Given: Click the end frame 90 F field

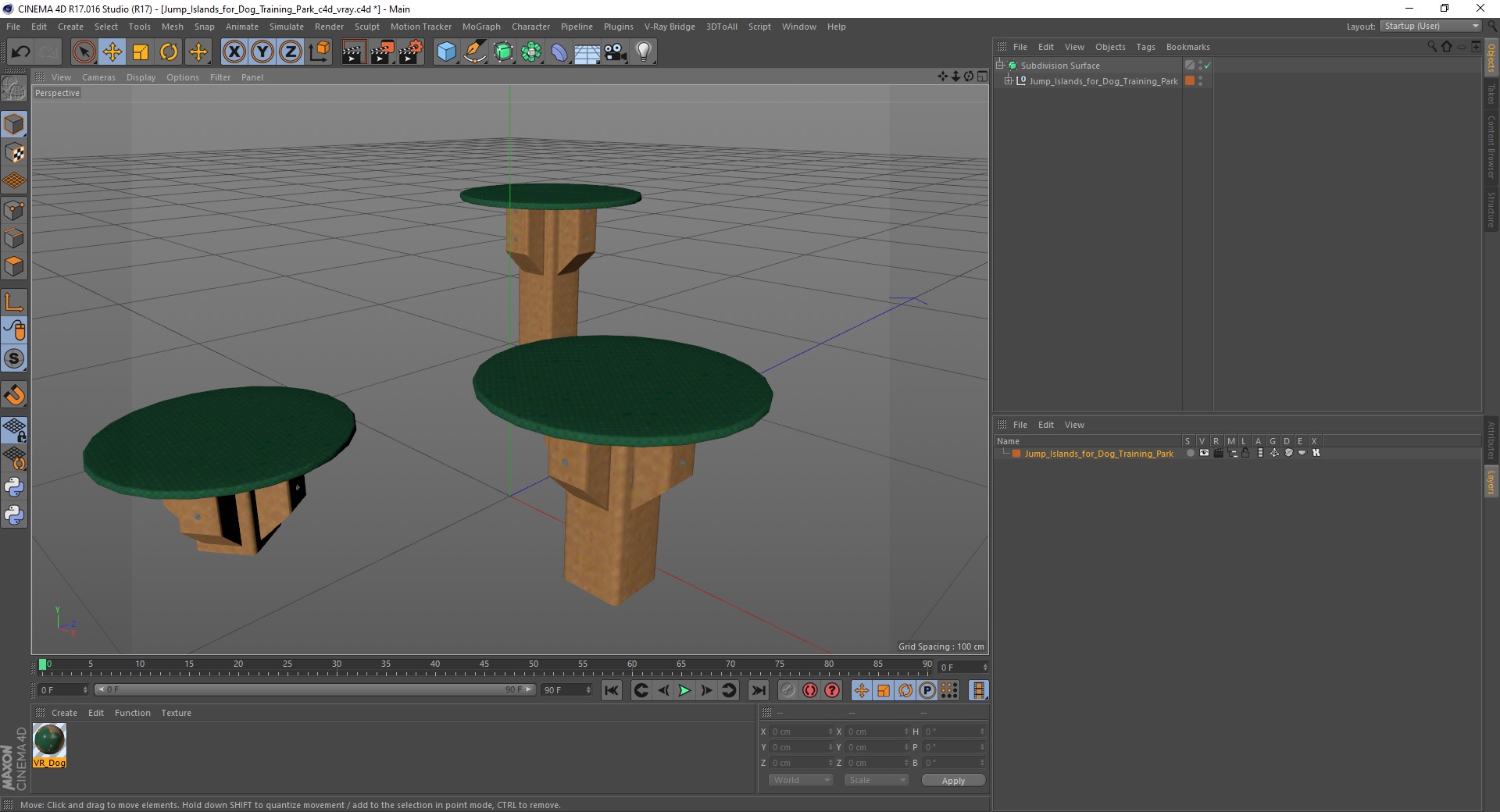Looking at the screenshot, I should click(566, 690).
